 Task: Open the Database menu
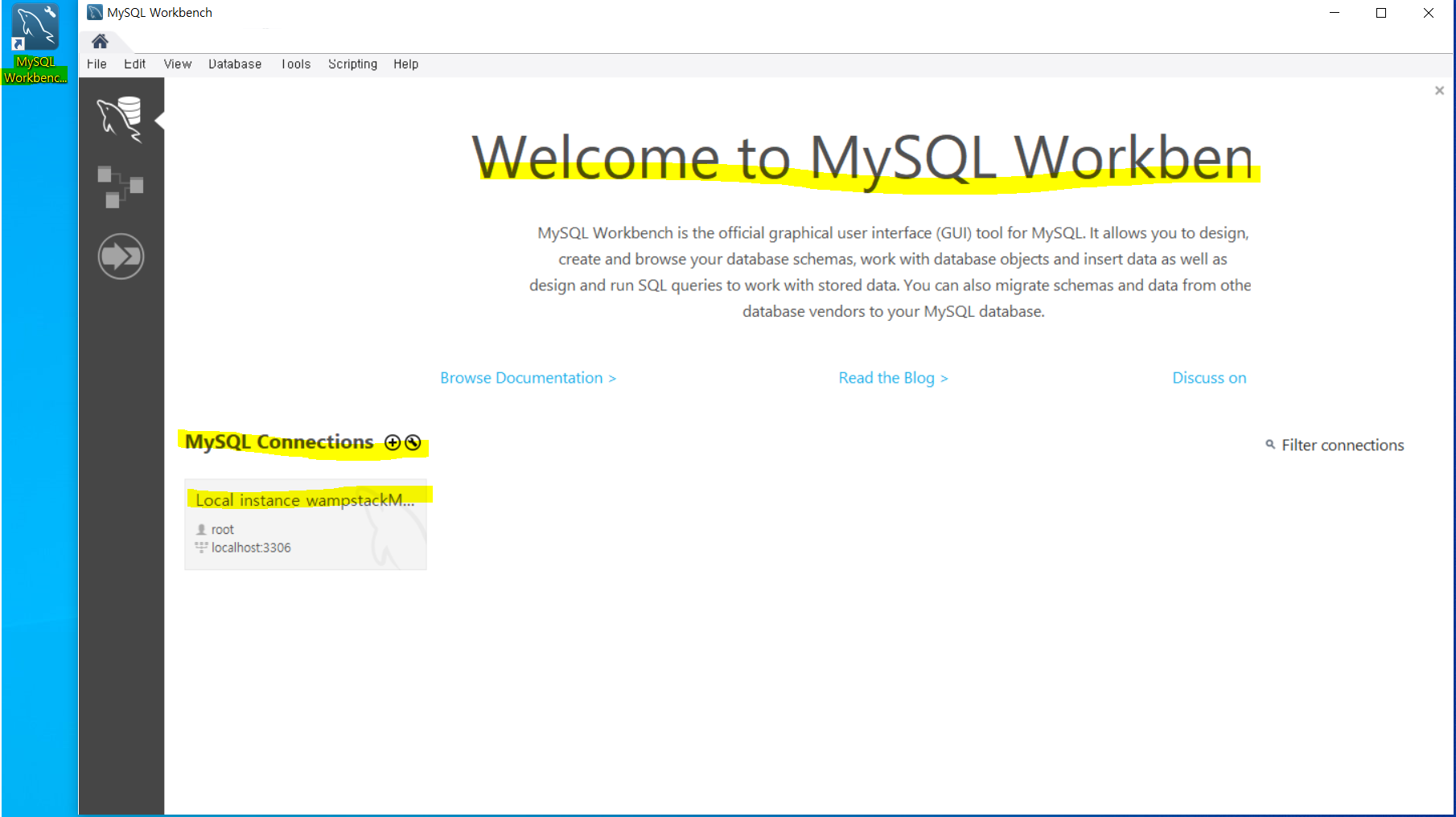coord(235,64)
